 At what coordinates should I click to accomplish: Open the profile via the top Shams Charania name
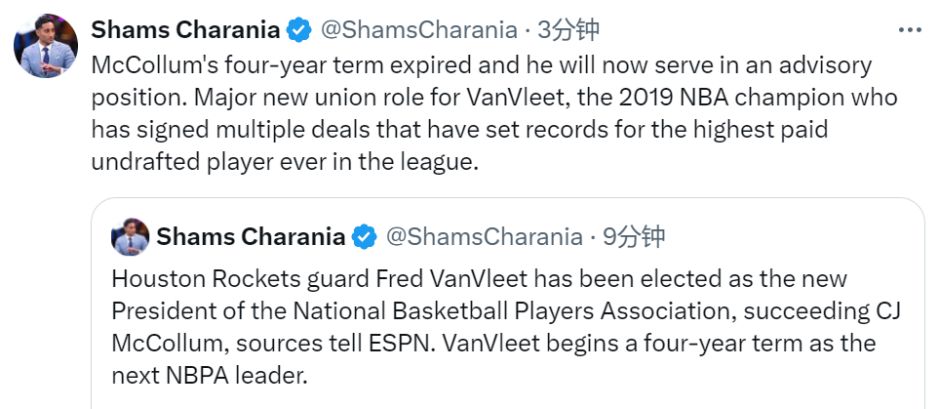coord(186,29)
